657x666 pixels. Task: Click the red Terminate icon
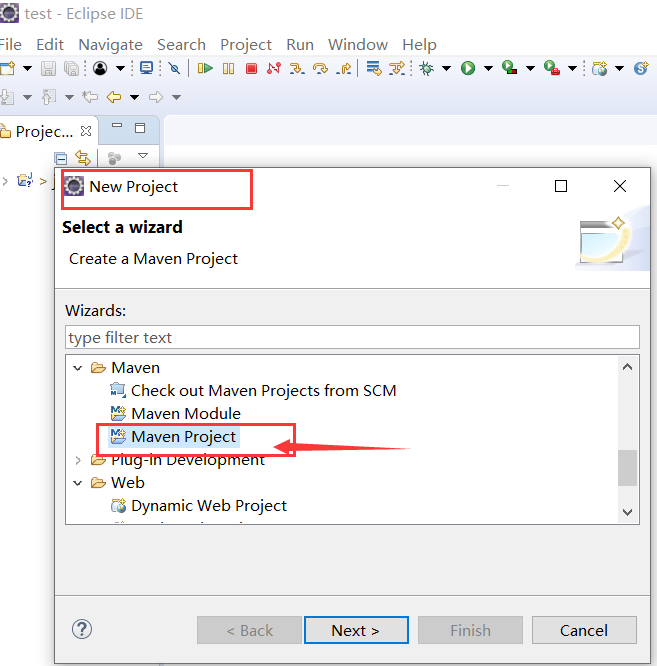[251, 68]
